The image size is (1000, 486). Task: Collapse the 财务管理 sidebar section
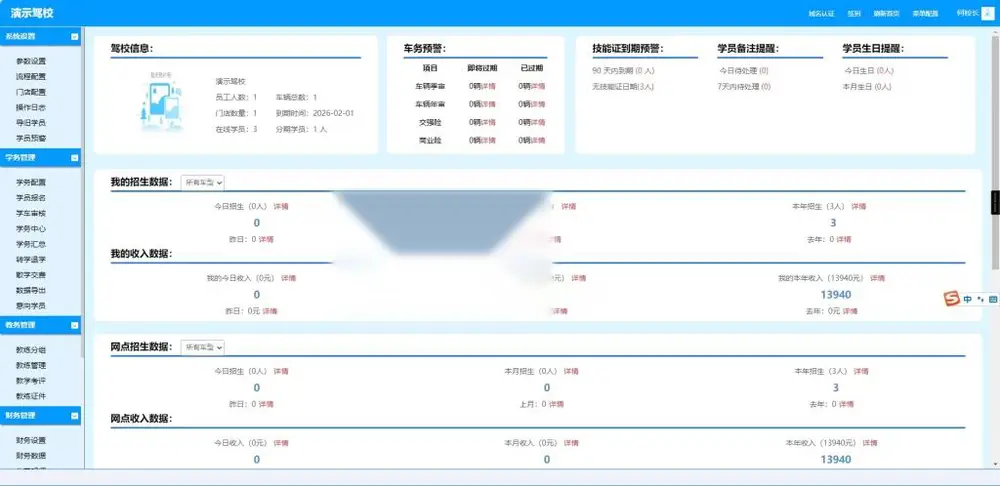[75, 416]
